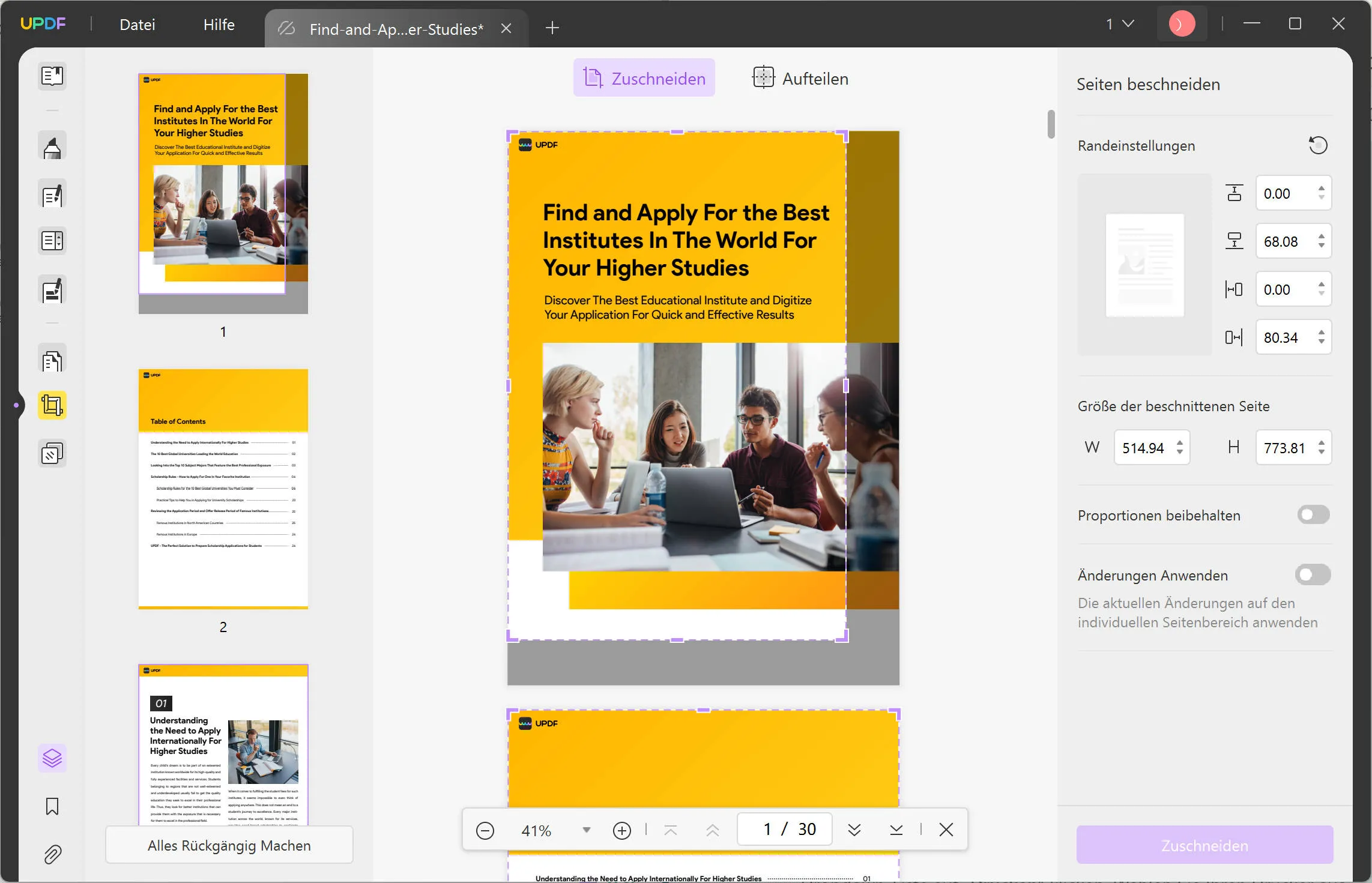This screenshot has height=883, width=1372.
Task: Open the Attachments paperclip panel
Action: coord(52,854)
